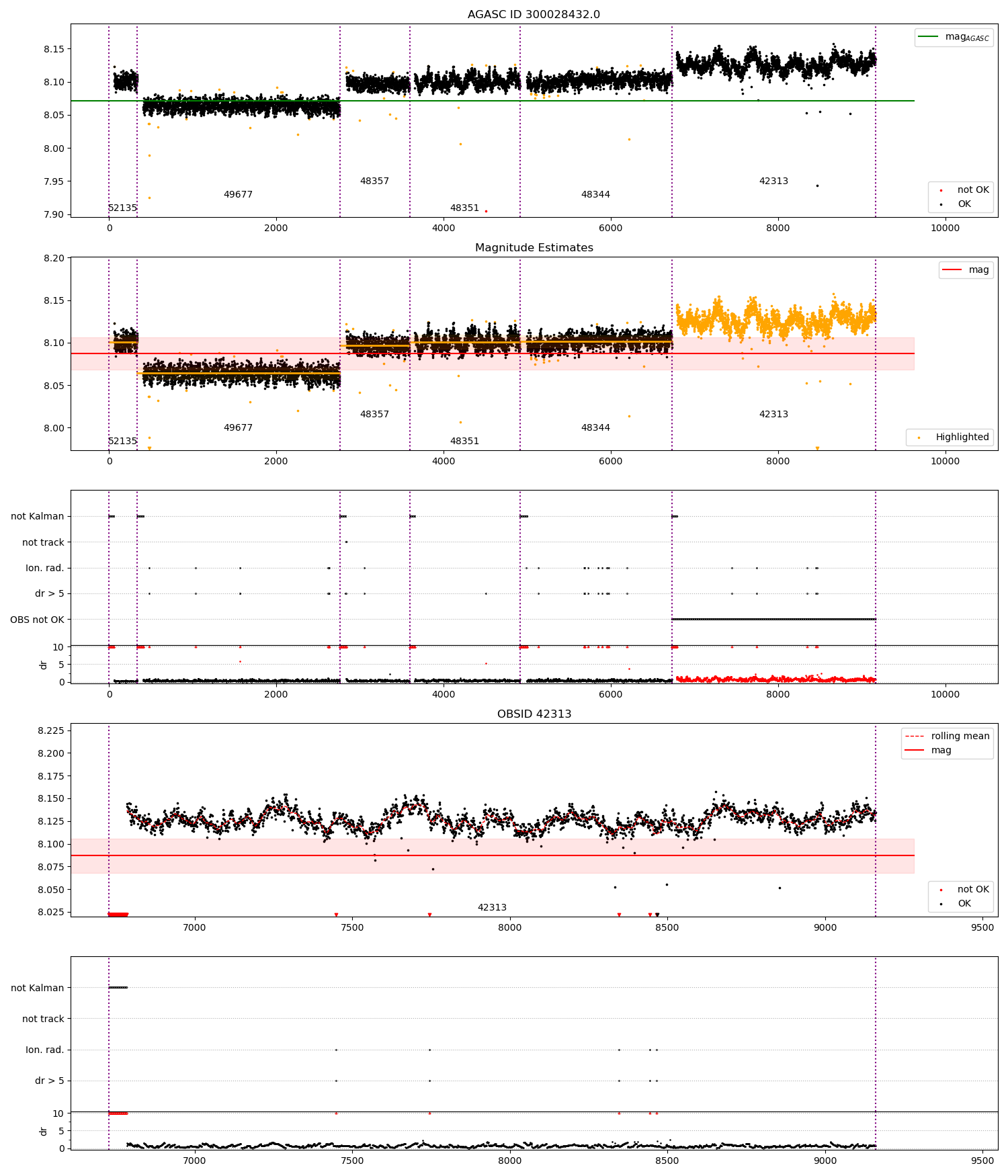Image resolution: width=1008 pixels, height=1176 pixels.
Task: Click "not track" label in the bottom plot
Action: (43, 1019)
